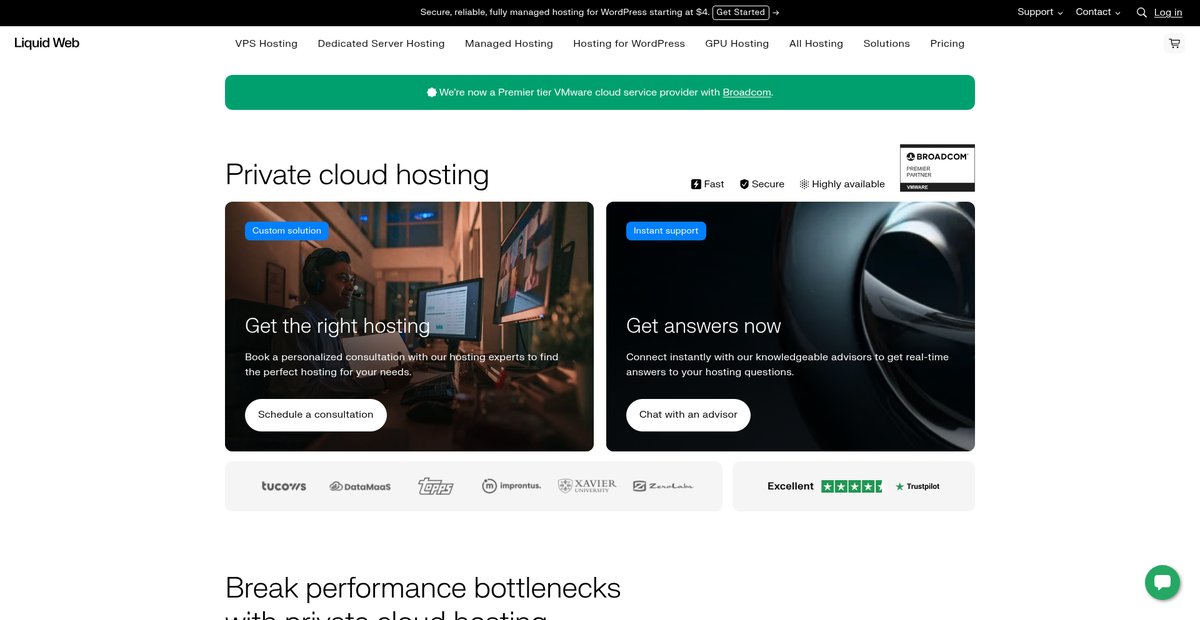Click the 'Private cloud hosting' heading
Image resolution: width=1200 pixels, height=620 pixels.
357,174
